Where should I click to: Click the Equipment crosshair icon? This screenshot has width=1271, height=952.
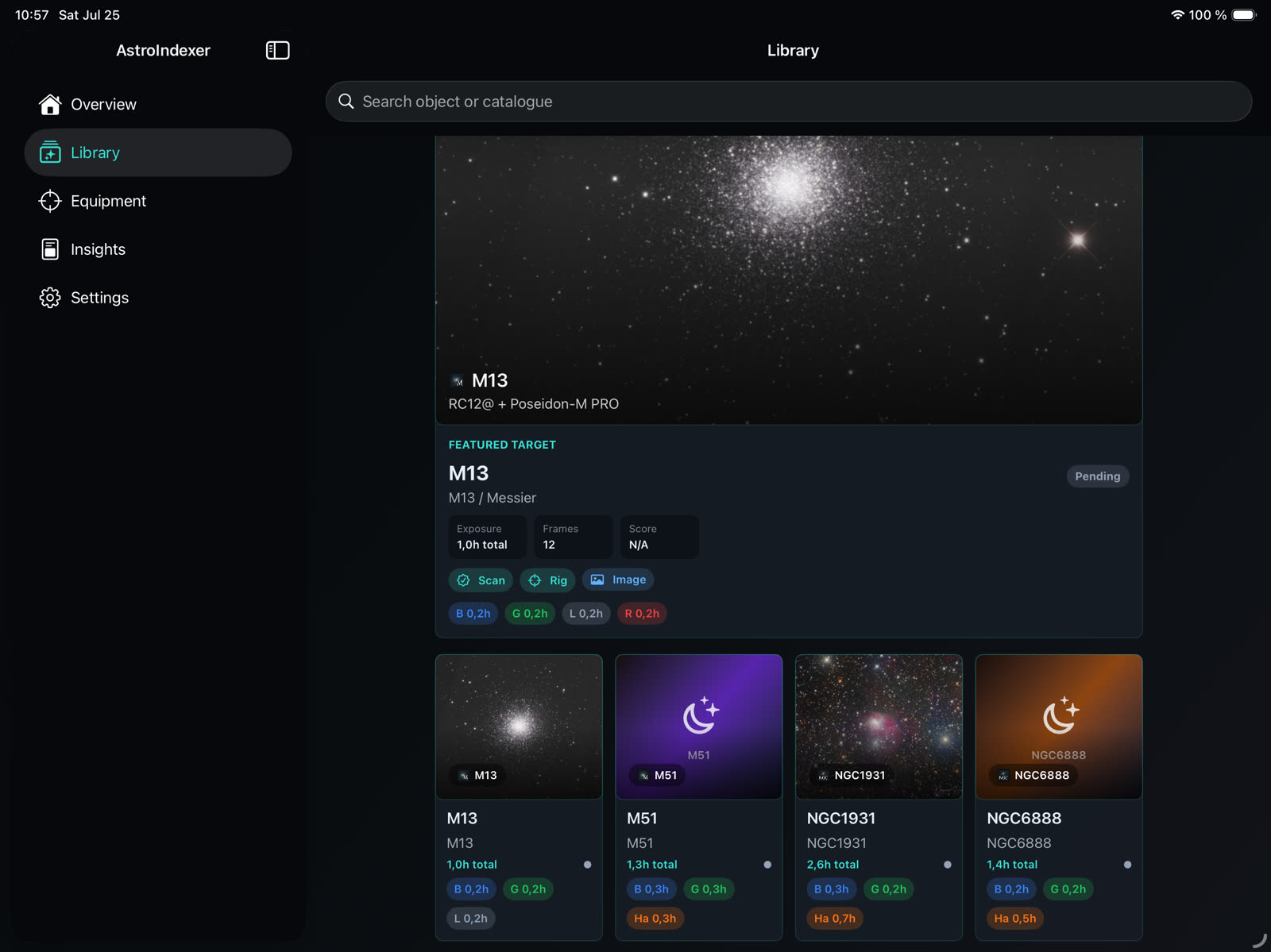coord(50,201)
